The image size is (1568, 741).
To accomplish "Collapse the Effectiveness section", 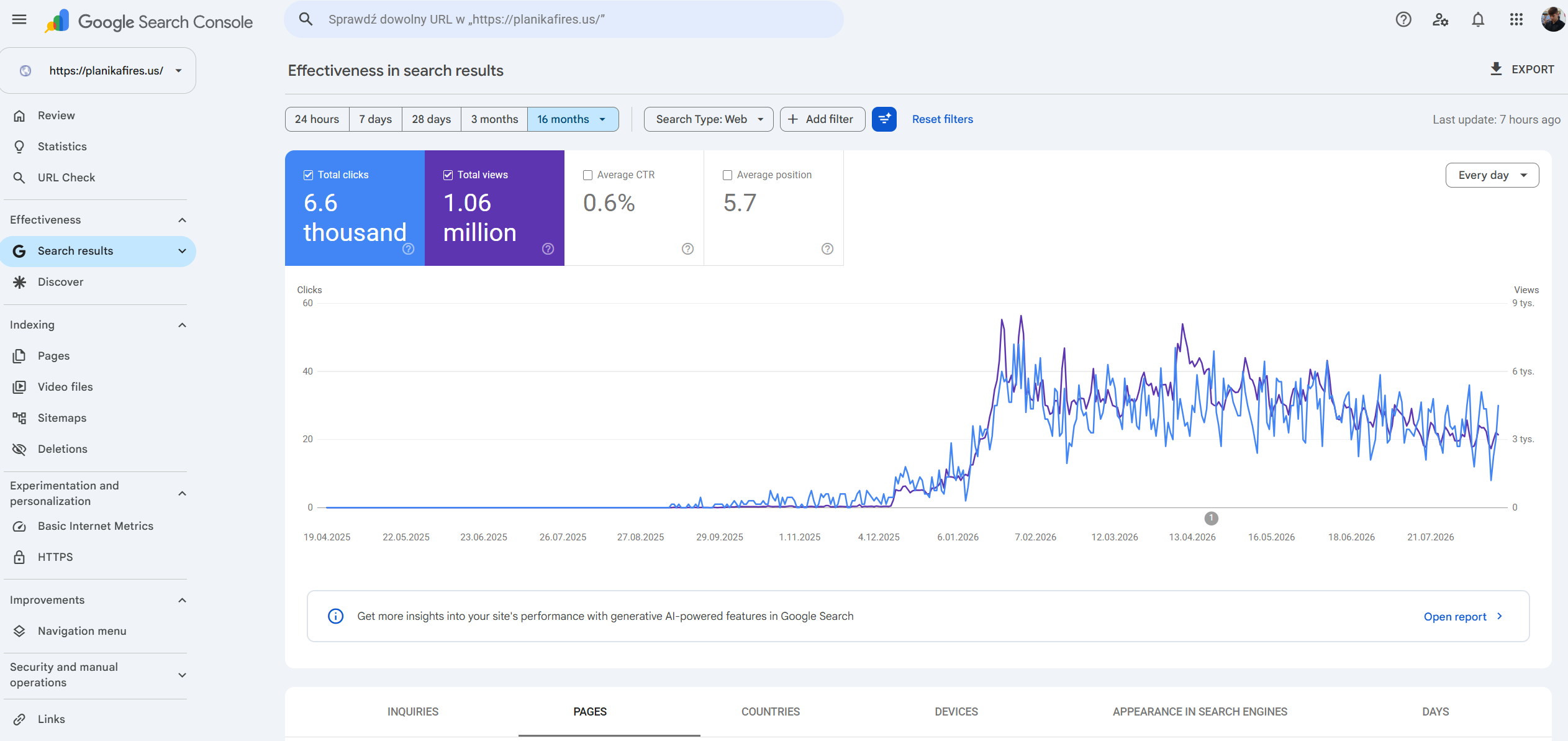I will (182, 220).
